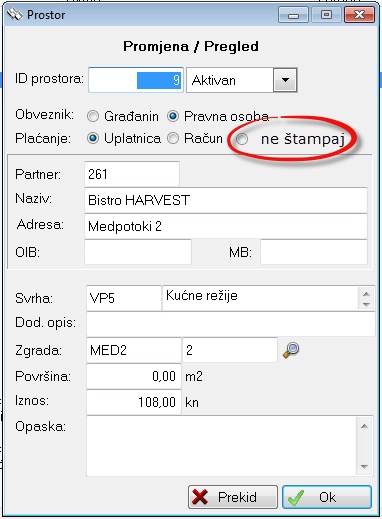Click the Opaska scrollbar up arrow
This screenshot has height=519, width=382.
point(364,426)
